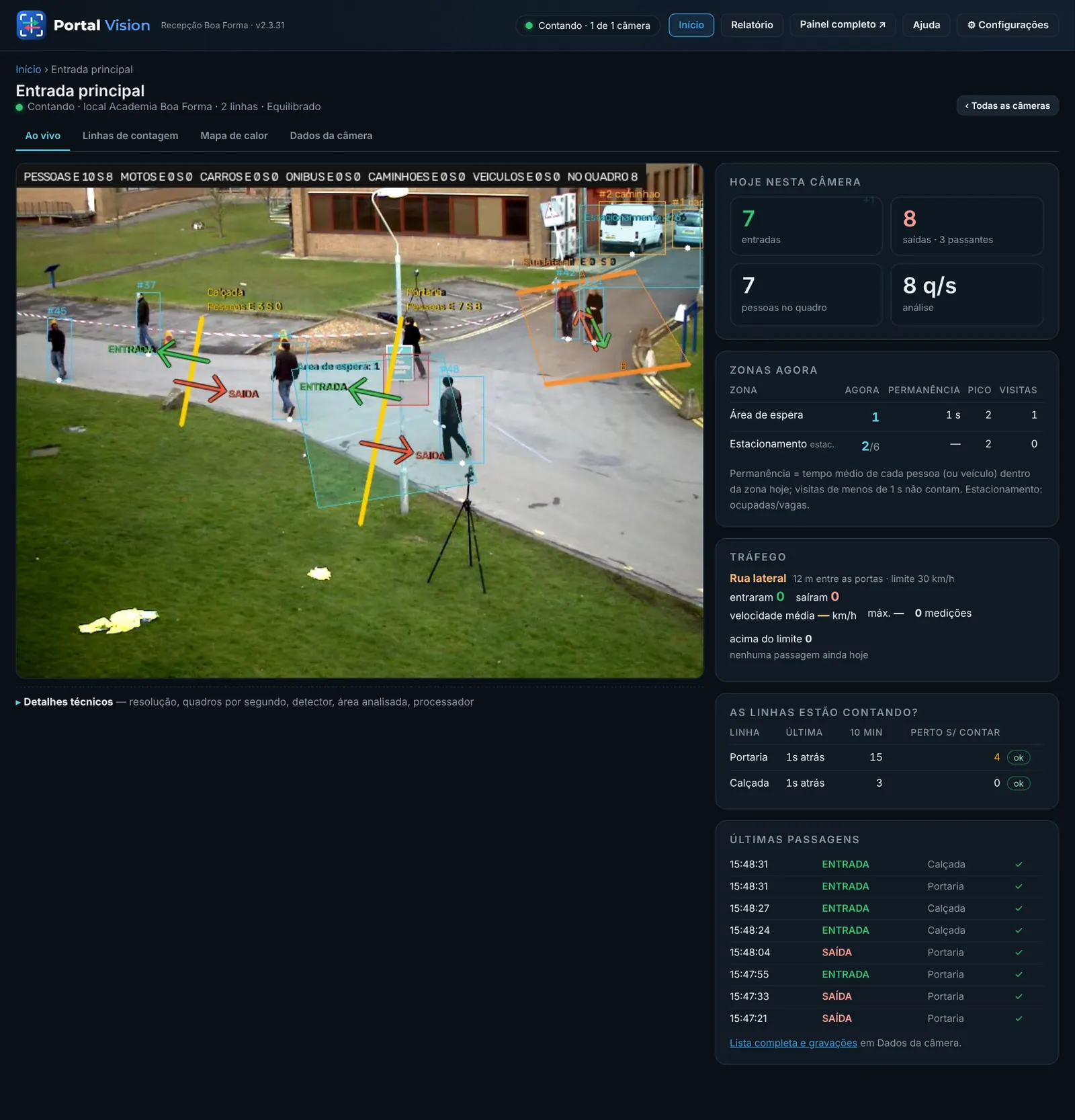Screen dimensions: 1075x1120
Task: Open the Relatório page
Action: (752, 25)
